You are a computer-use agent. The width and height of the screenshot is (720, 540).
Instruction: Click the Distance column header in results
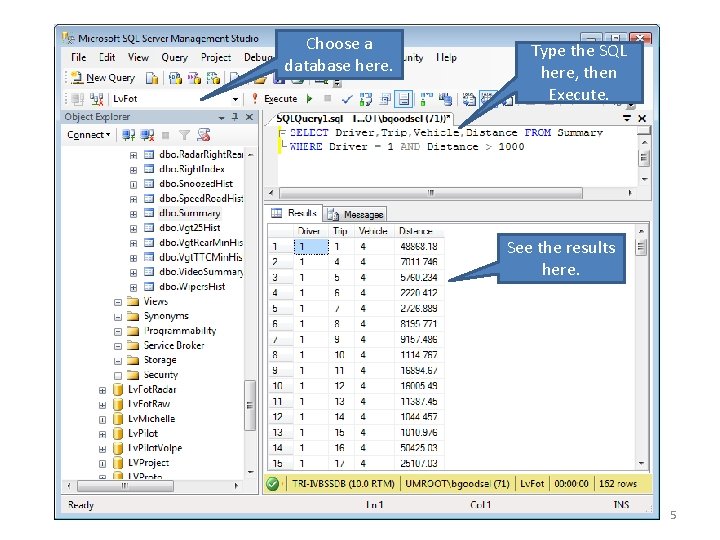[418, 231]
